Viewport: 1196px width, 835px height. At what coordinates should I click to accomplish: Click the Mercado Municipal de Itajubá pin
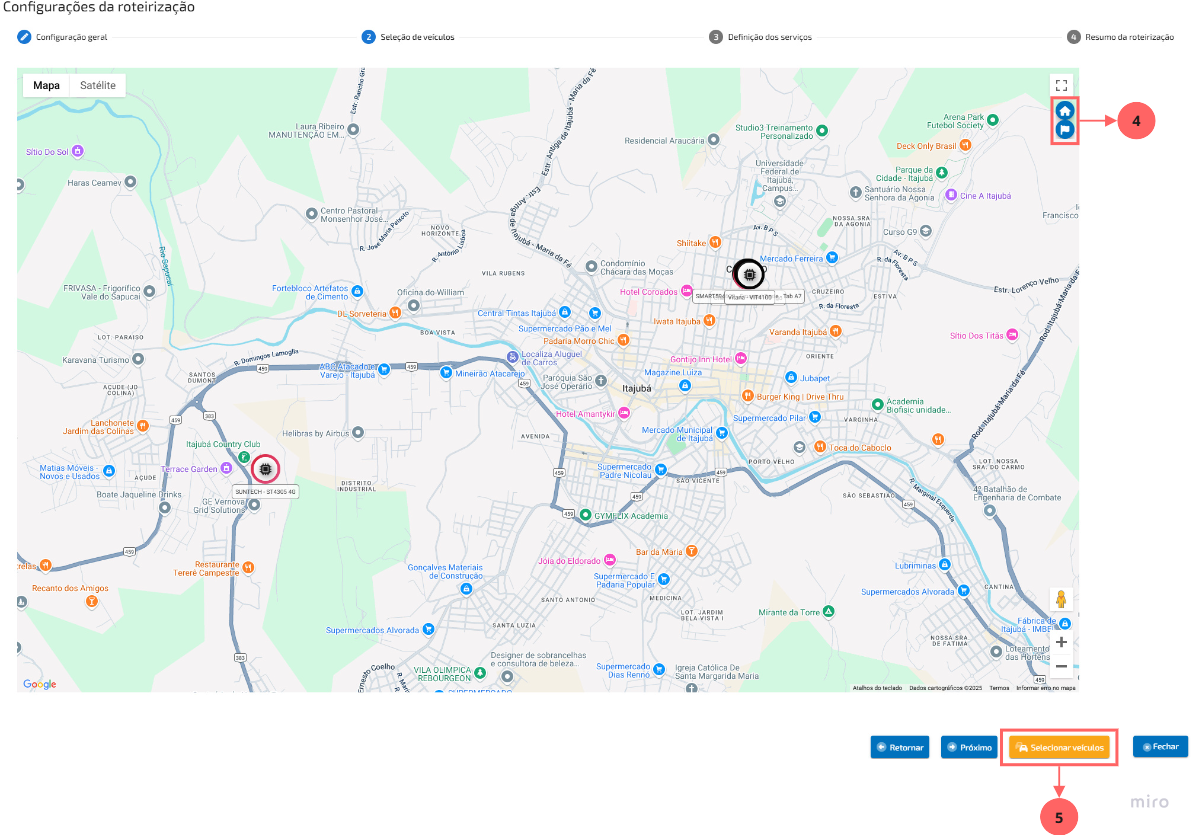coord(722,433)
